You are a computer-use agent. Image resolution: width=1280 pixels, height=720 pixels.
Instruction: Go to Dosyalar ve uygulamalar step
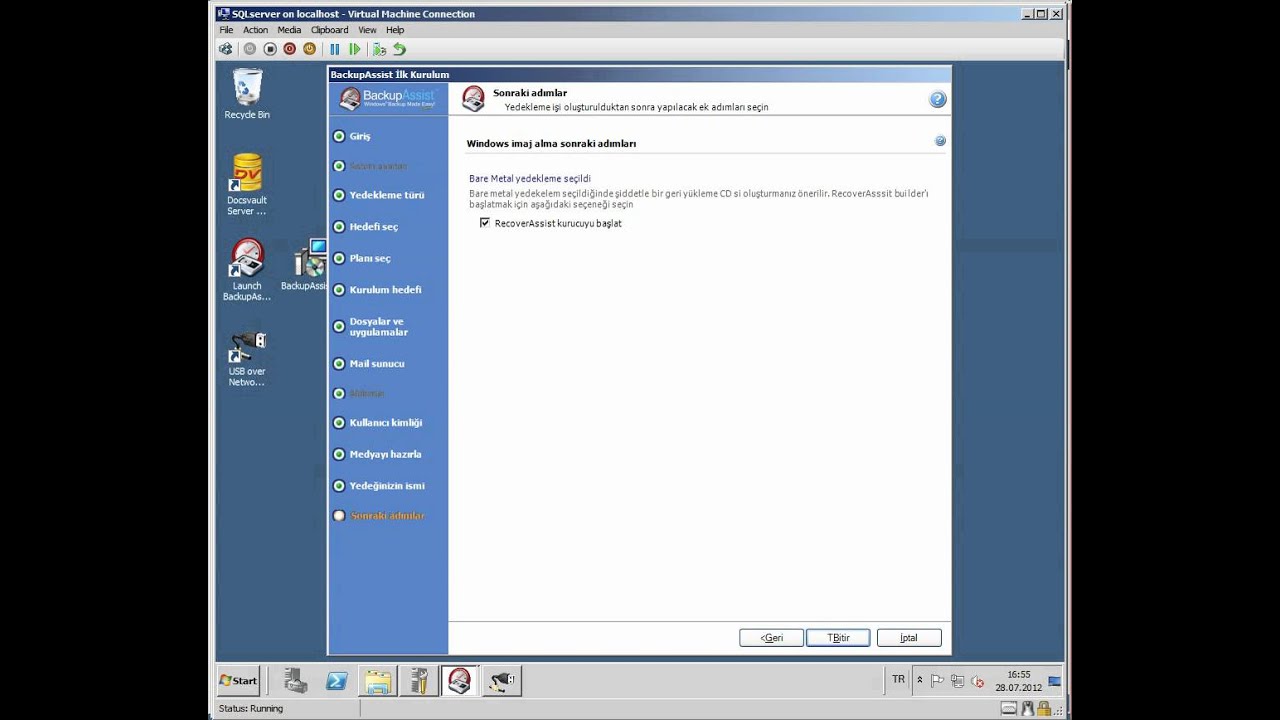tap(378, 327)
